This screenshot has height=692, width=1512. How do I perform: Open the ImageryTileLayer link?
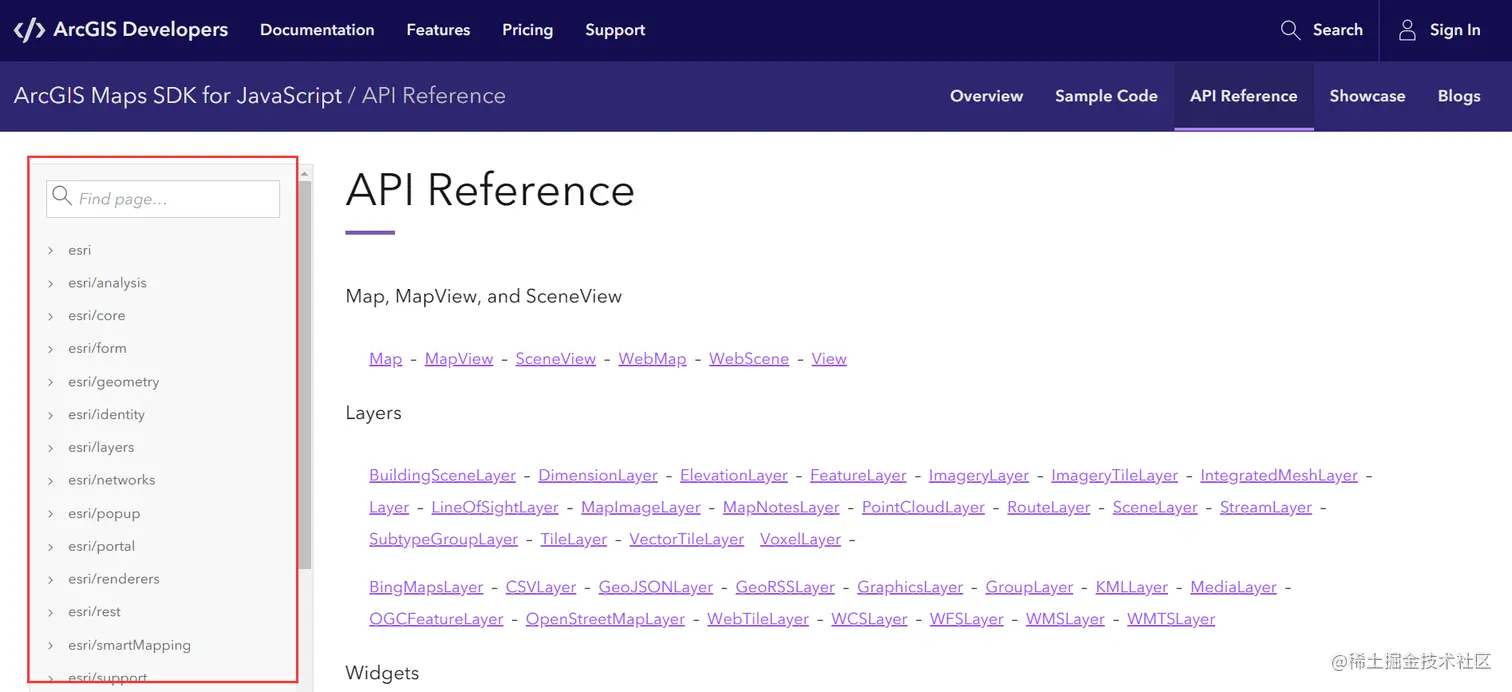point(1115,476)
